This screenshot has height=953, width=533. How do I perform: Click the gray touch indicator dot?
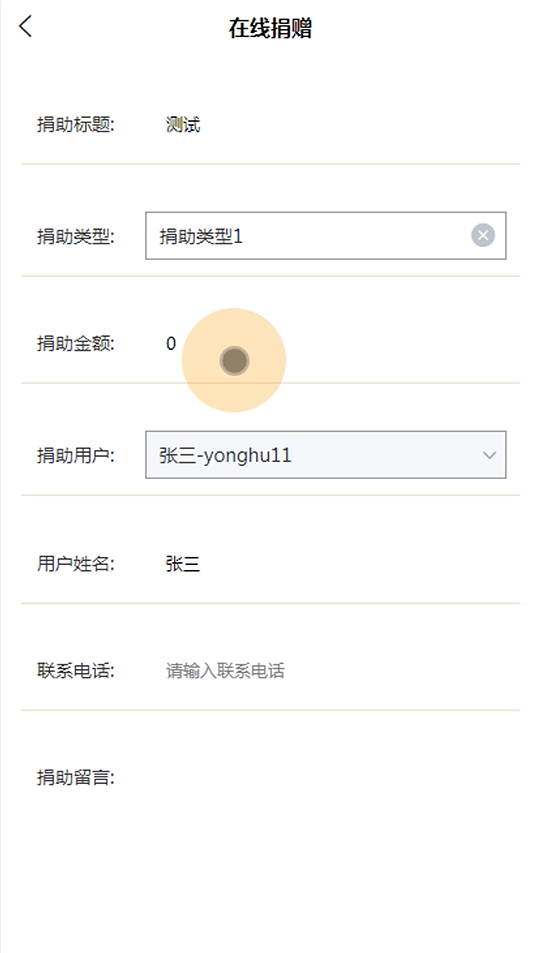(x=234, y=360)
